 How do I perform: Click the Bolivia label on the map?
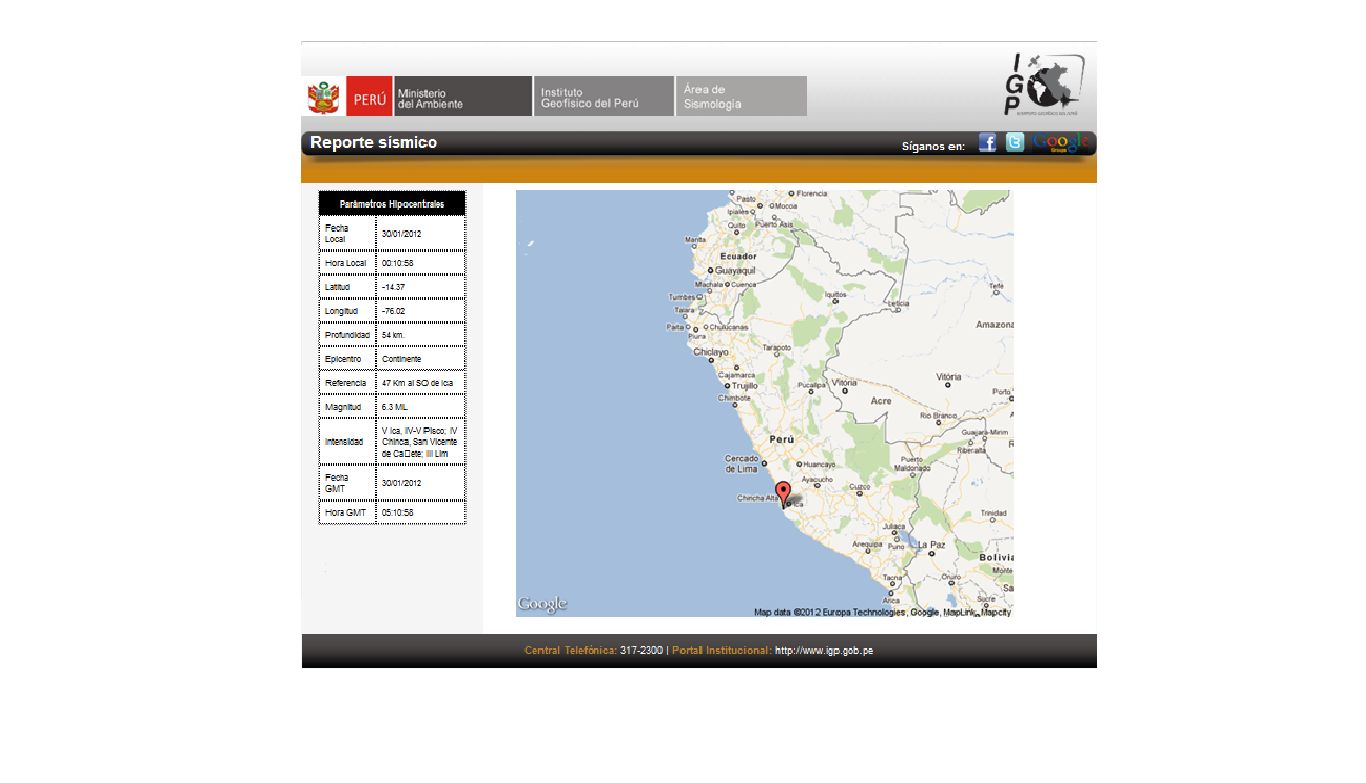click(x=996, y=557)
